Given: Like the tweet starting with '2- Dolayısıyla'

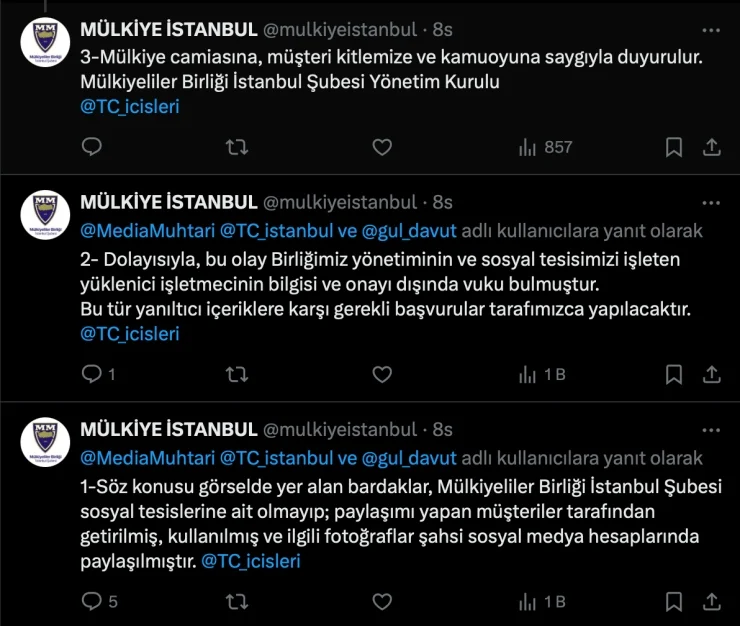Looking at the screenshot, I should click(x=381, y=374).
